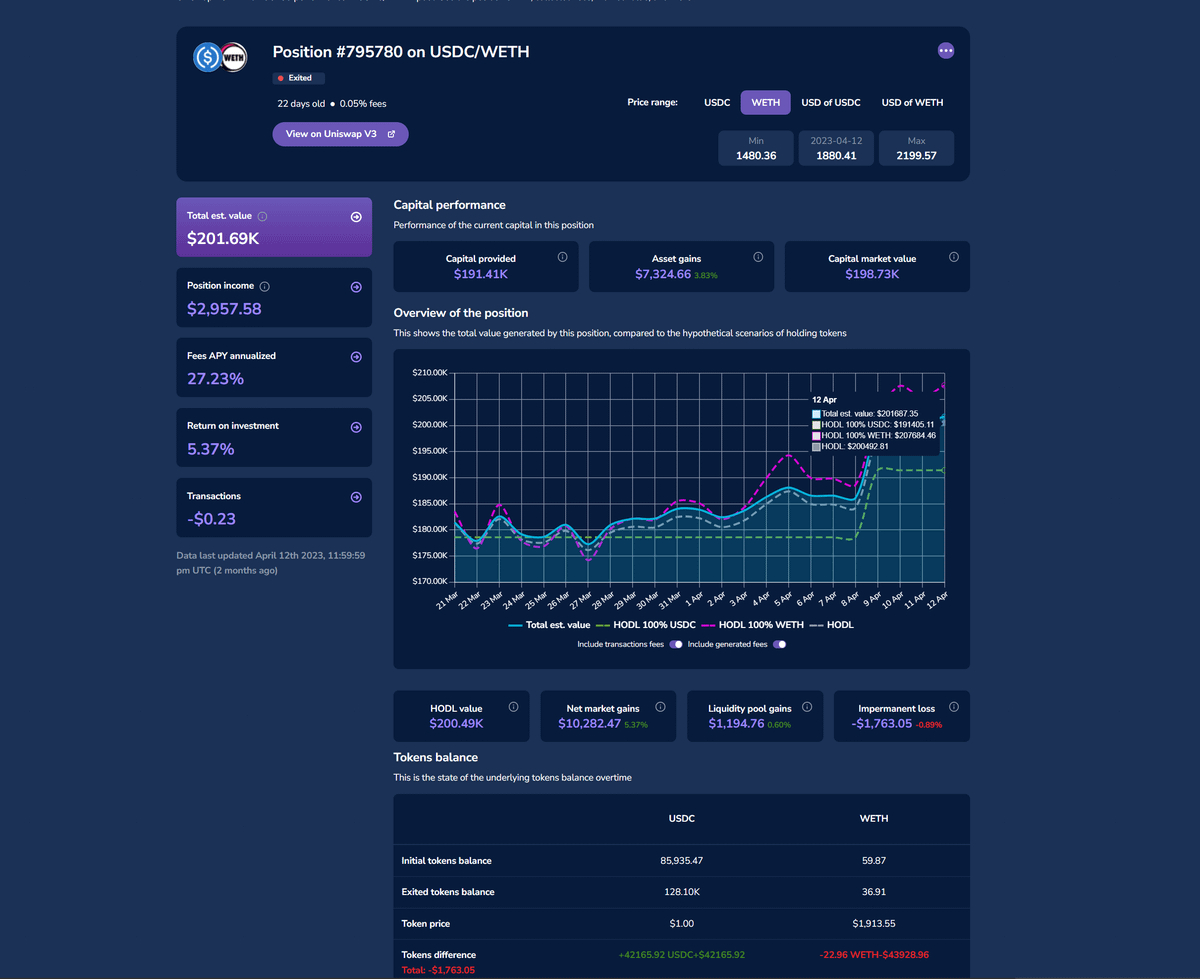Switch price range to USD of USDC
The image size is (1200, 979).
(830, 102)
